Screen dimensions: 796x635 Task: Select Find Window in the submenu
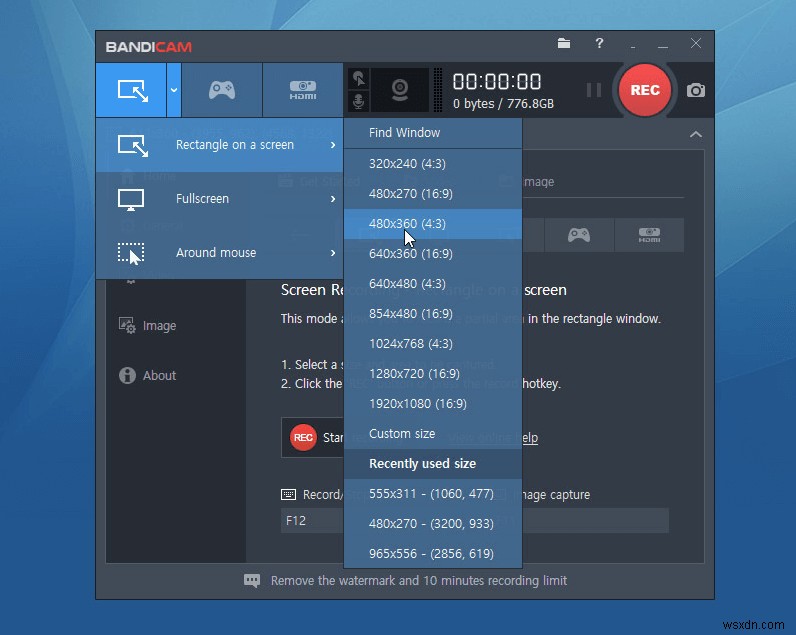tap(433, 133)
